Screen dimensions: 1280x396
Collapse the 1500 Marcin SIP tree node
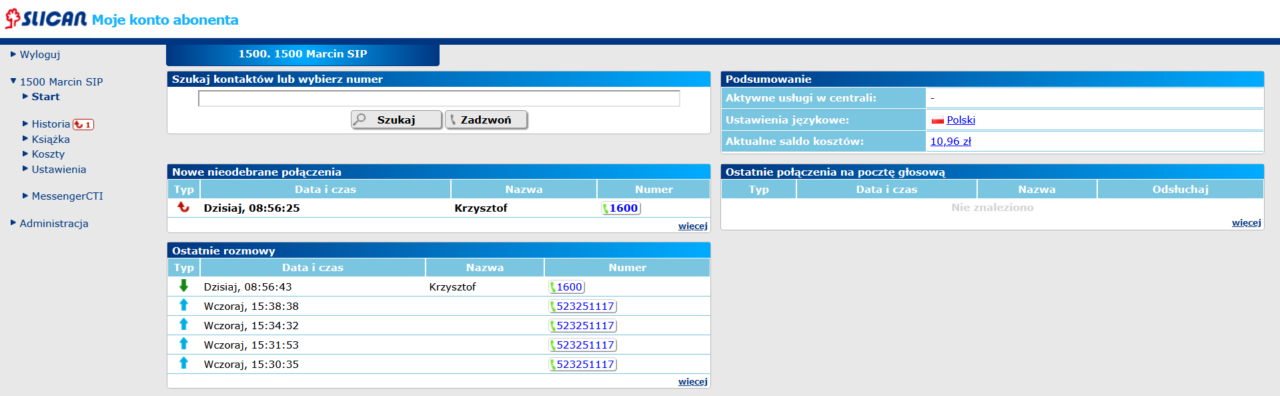(13, 82)
